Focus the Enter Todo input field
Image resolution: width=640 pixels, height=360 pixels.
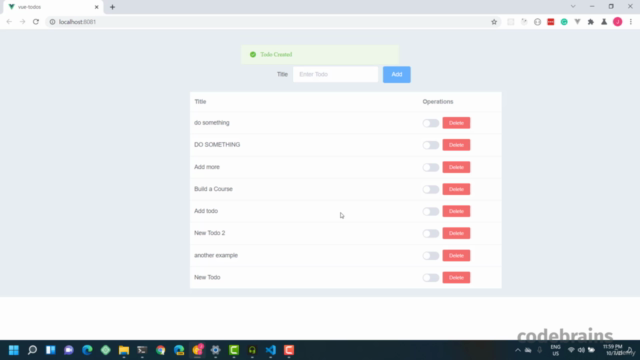pyautogui.click(x=336, y=74)
